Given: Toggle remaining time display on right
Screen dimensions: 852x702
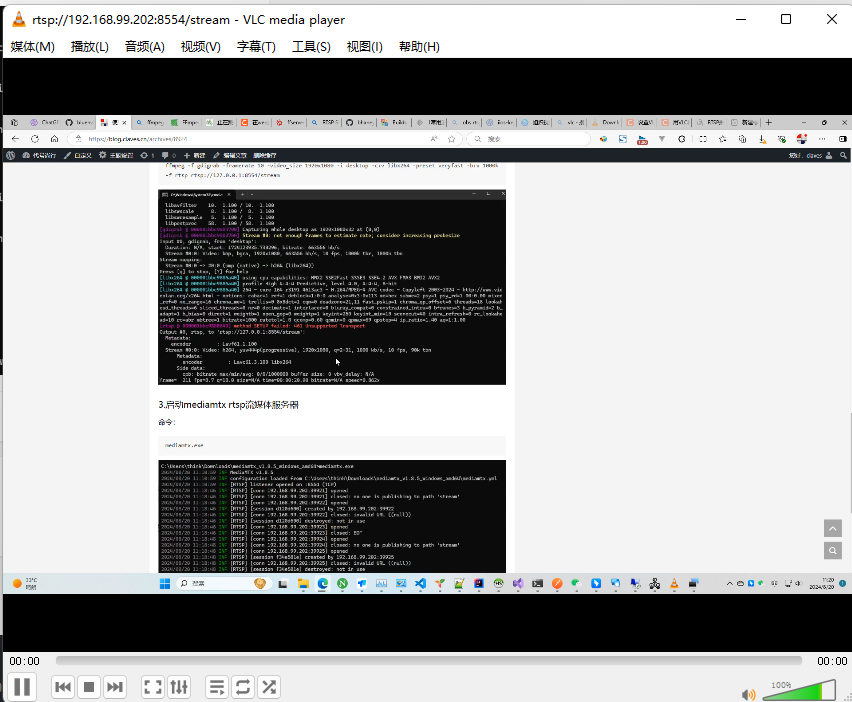Looking at the screenshot, I should [x=832, y=661].
